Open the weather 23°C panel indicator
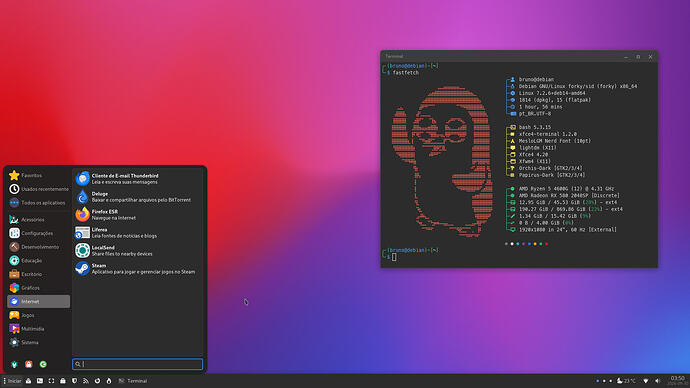This screenshot has width=690, height=388. [x=626, y=381]
